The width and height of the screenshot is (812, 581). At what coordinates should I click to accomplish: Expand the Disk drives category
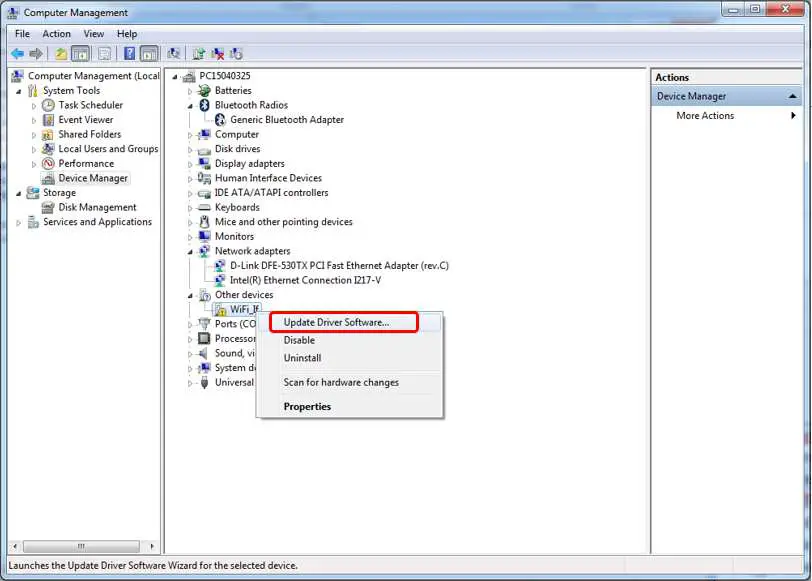(x=188, y=149)
